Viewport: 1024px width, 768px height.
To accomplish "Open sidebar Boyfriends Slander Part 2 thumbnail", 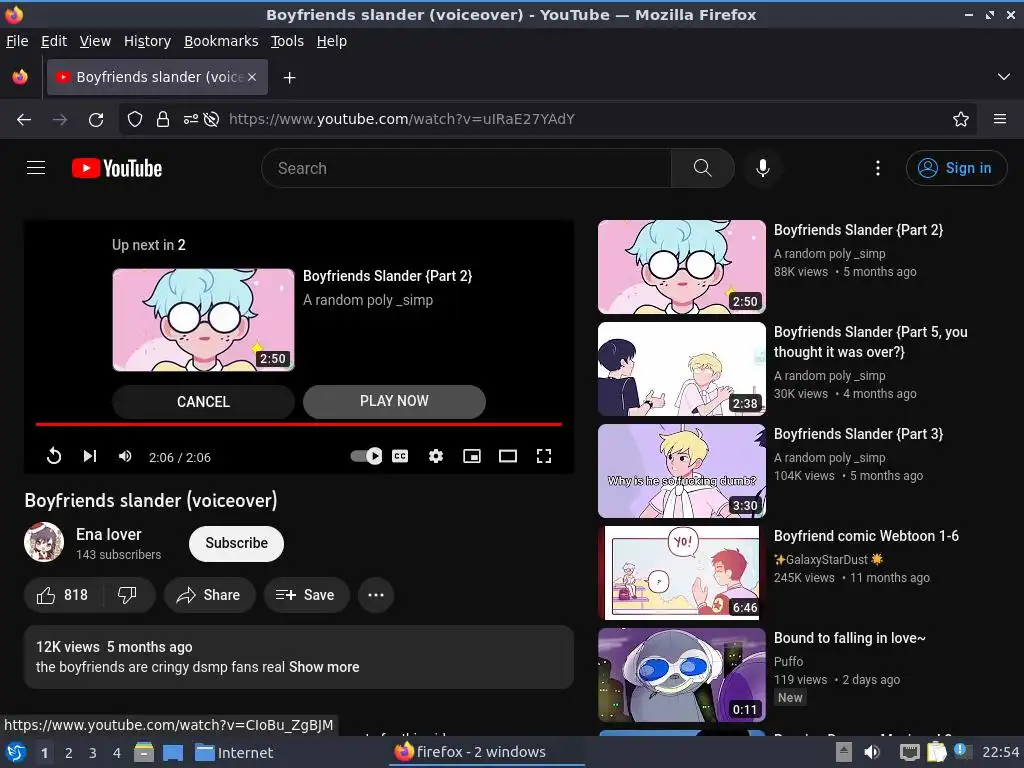I will [682, 266].
